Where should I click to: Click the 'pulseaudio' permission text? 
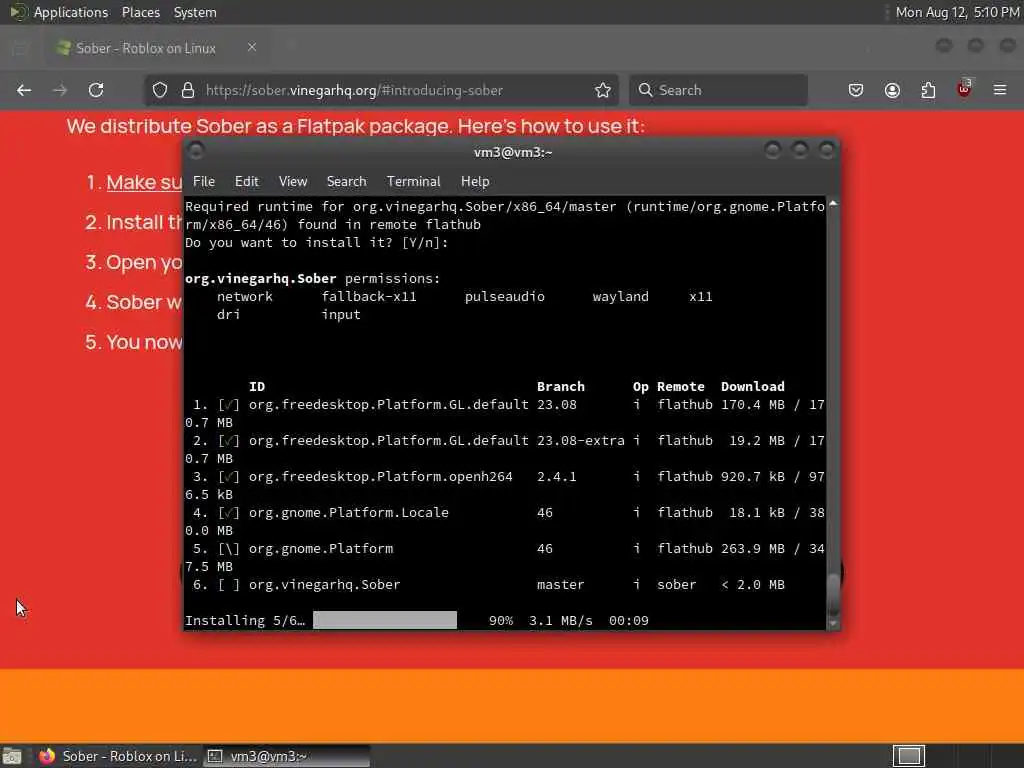505,296
